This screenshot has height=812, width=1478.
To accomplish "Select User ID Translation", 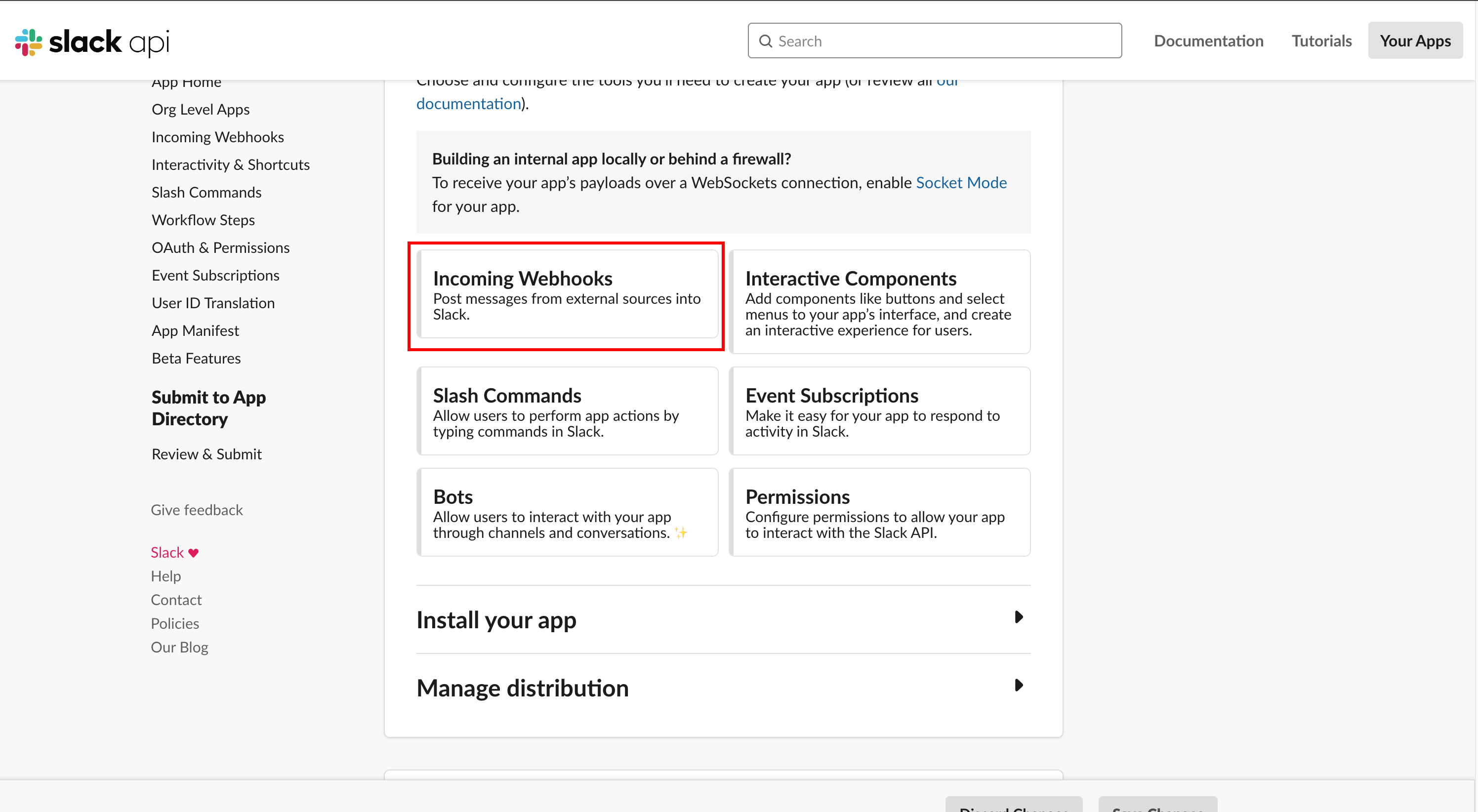I will [213, 303].
